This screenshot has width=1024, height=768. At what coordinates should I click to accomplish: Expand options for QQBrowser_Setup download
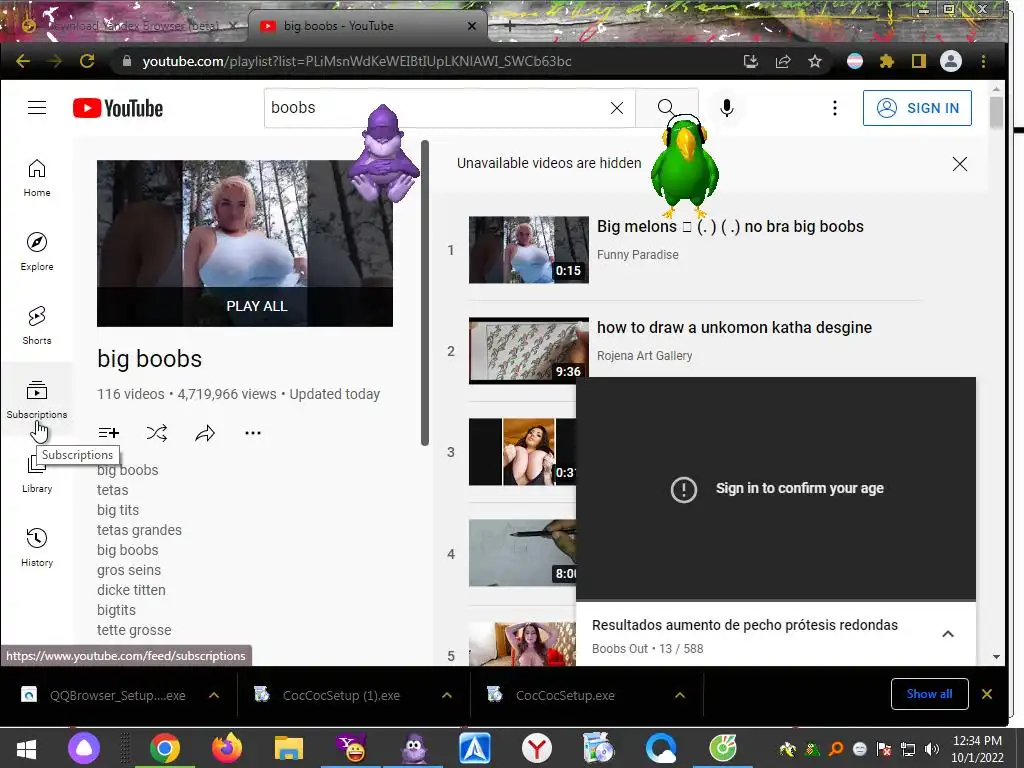[214, 696]
